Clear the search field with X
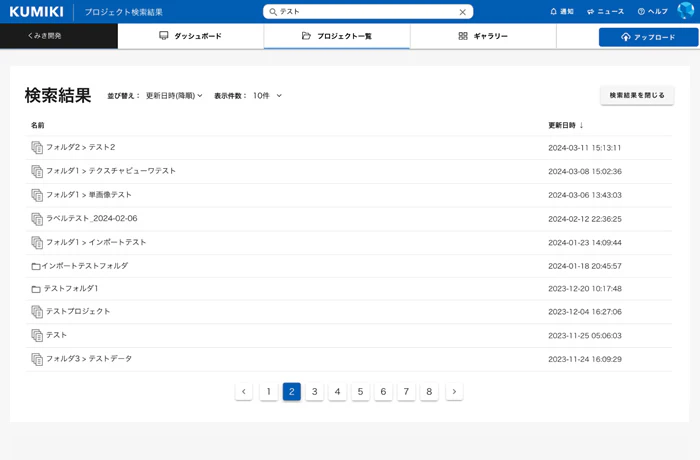The height and width of the screenshot is (460, 700). coord(462,12)
